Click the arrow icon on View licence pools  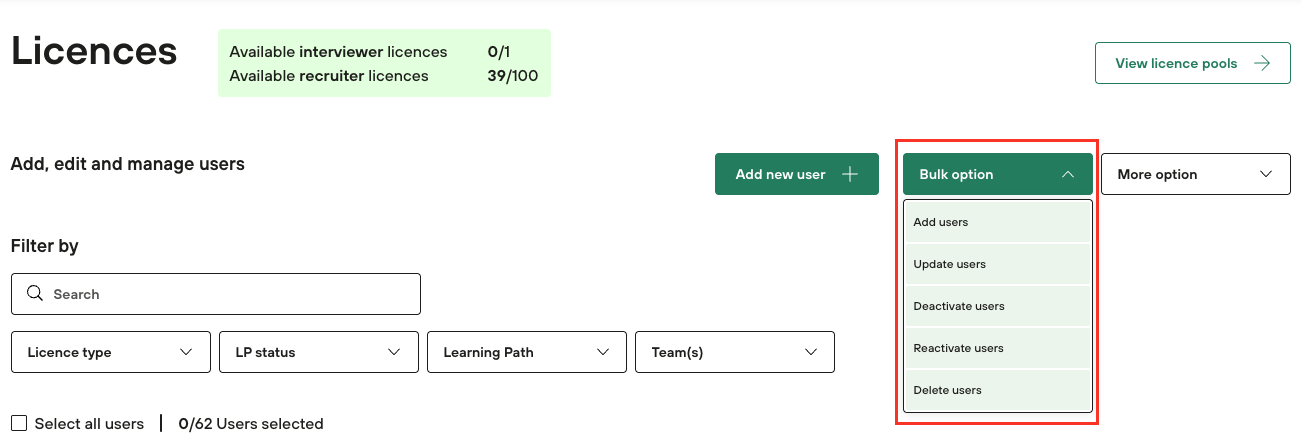click(x=1262, y=63)
